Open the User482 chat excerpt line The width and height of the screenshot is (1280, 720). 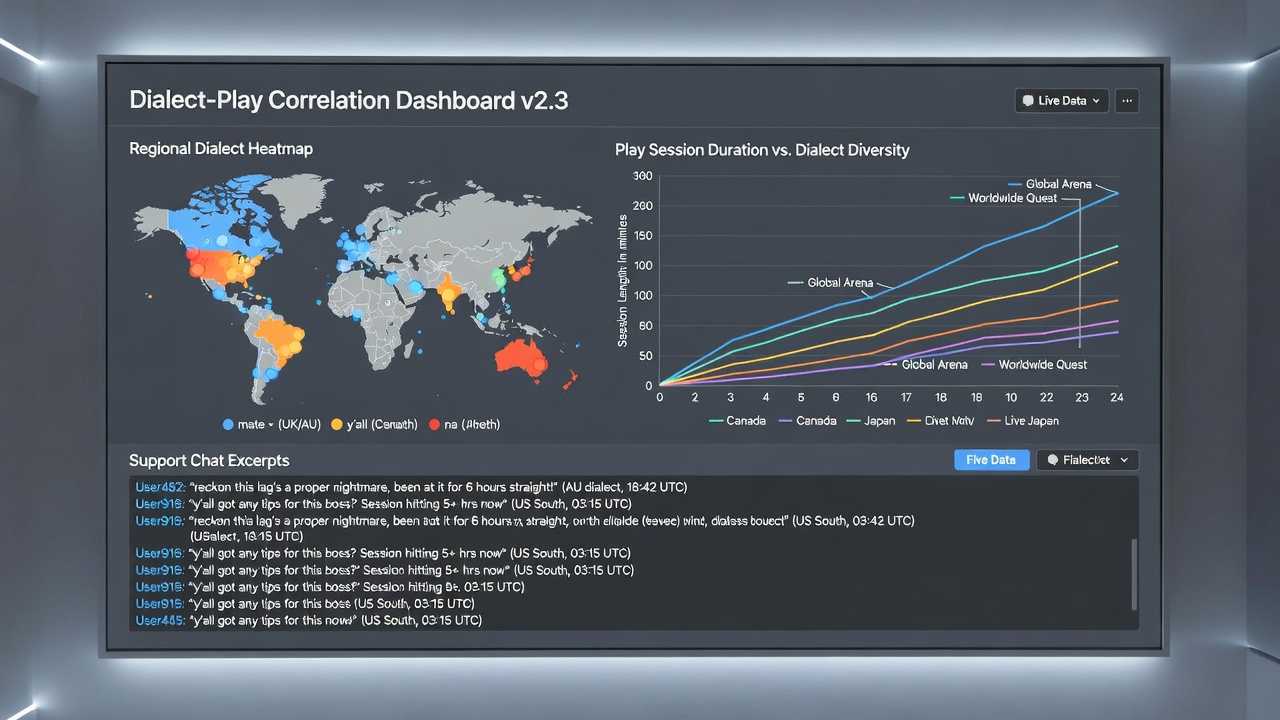click(x=411, y=487)
